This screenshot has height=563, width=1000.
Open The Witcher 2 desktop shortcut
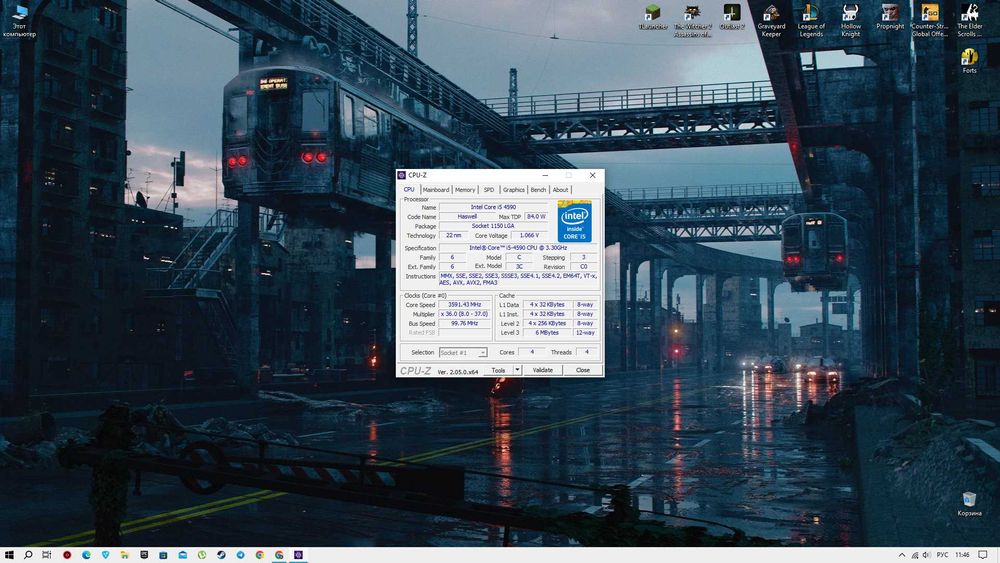(693, 20)
